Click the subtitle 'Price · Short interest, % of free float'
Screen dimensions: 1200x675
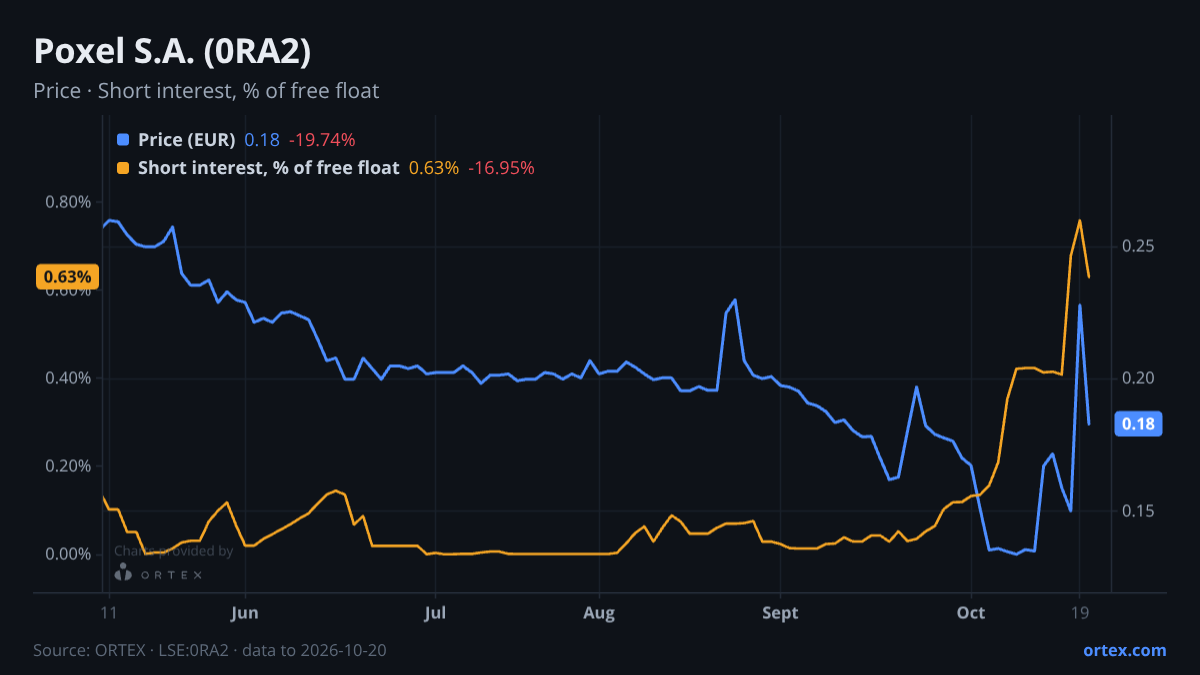(206, 91)
